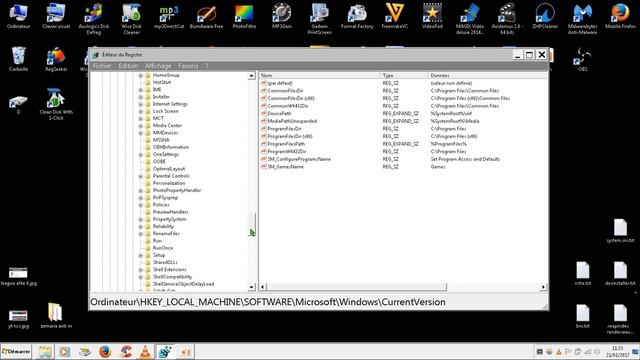Screen dimensions: 640x360
Task: Switch to the registry editor taskbar icon
Action: point(165,351)
